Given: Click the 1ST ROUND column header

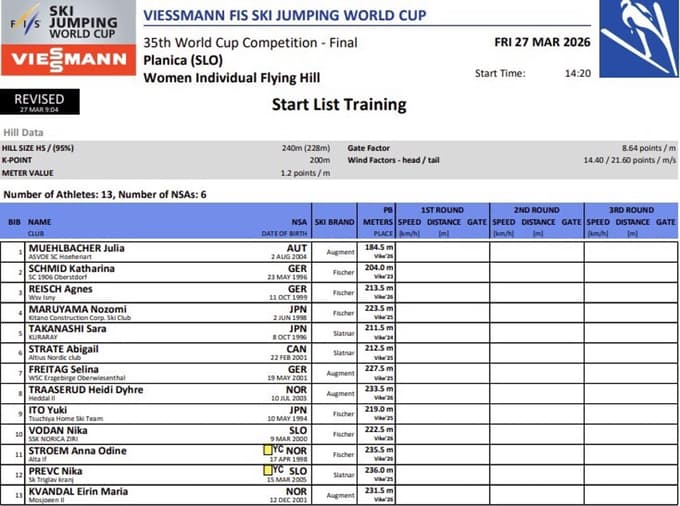Looking at the screenshot, I should point(441,210).
